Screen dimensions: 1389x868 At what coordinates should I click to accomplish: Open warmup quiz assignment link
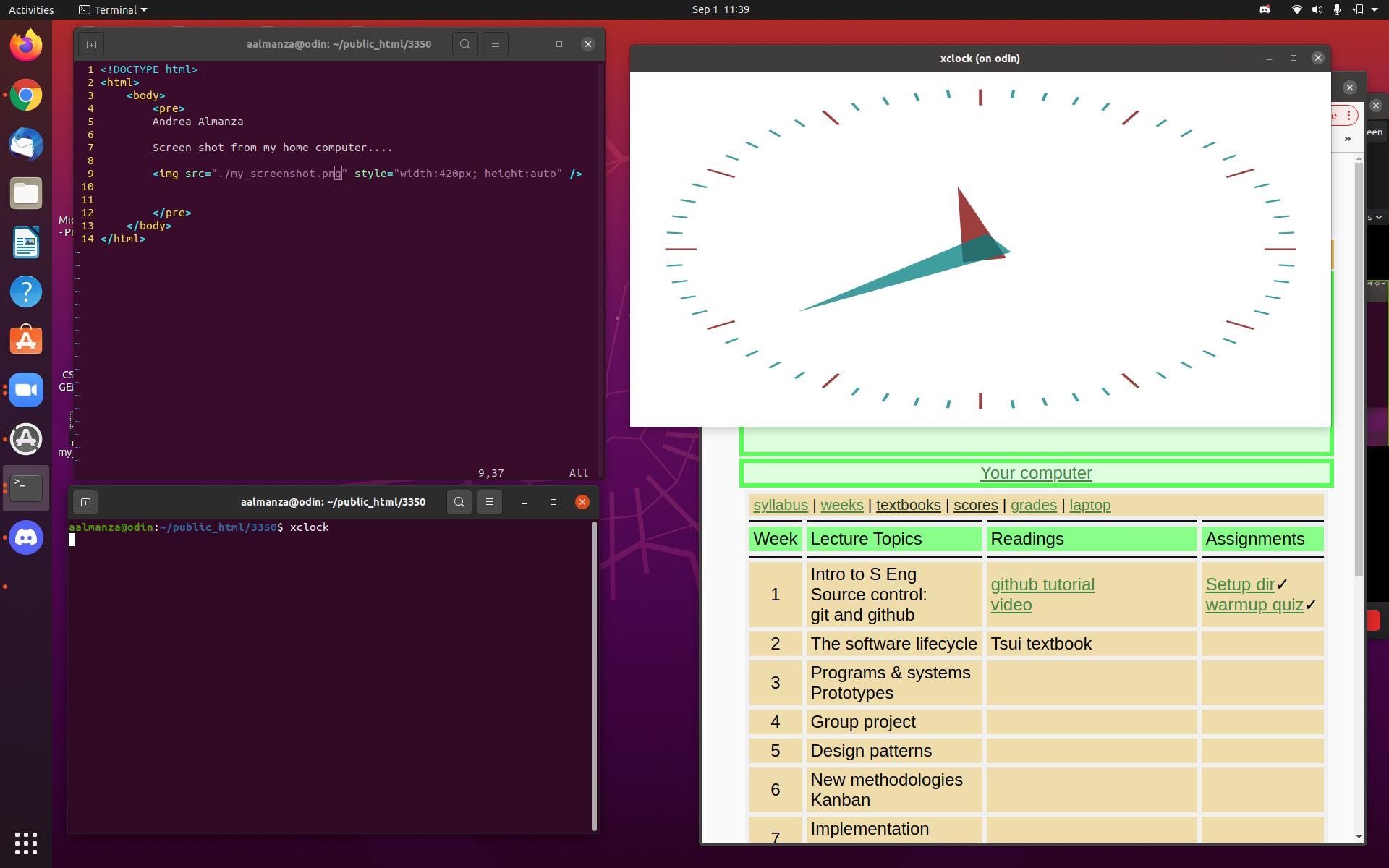(x=1254, y=605)
